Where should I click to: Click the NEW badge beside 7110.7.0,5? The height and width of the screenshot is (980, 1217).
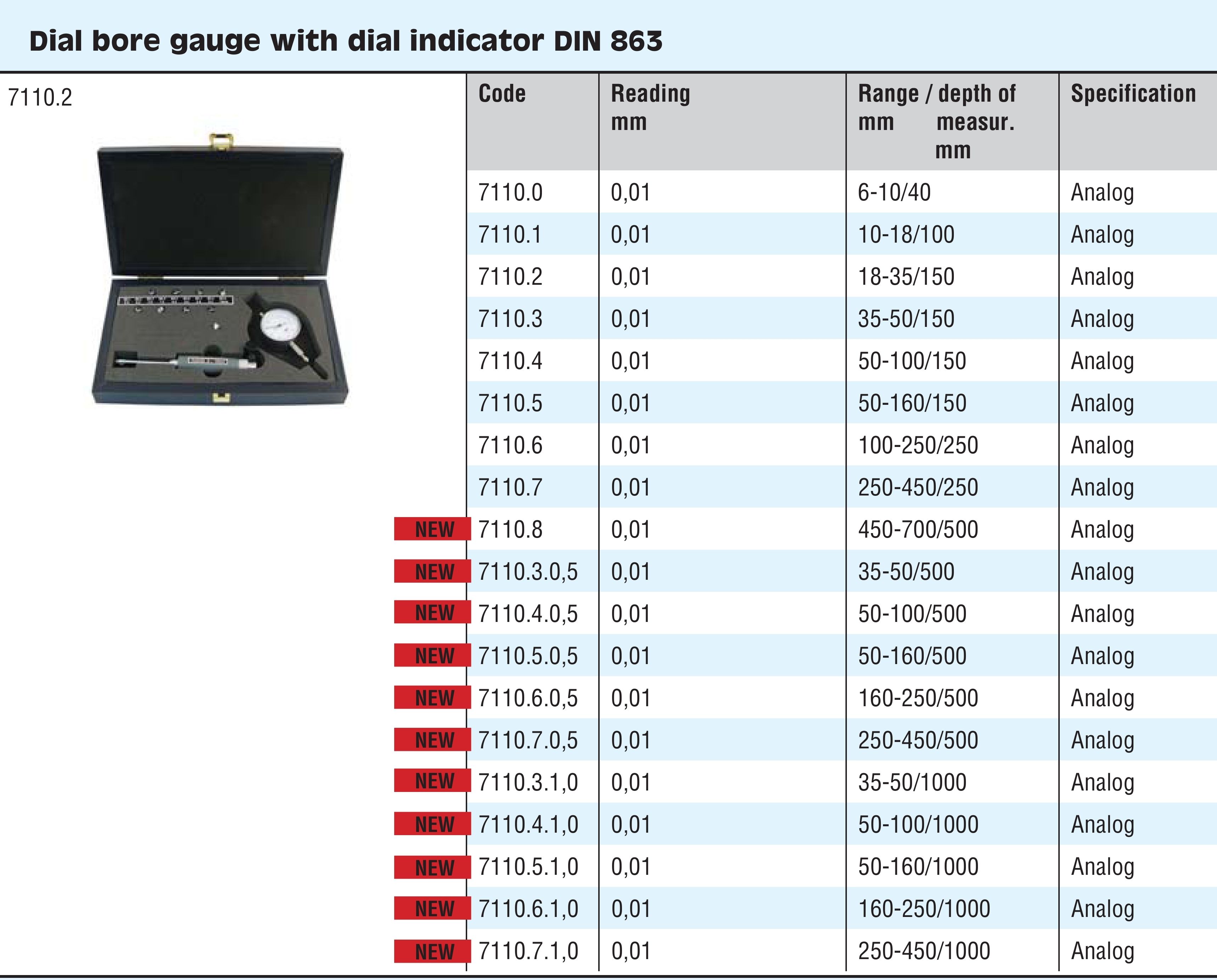432,740
